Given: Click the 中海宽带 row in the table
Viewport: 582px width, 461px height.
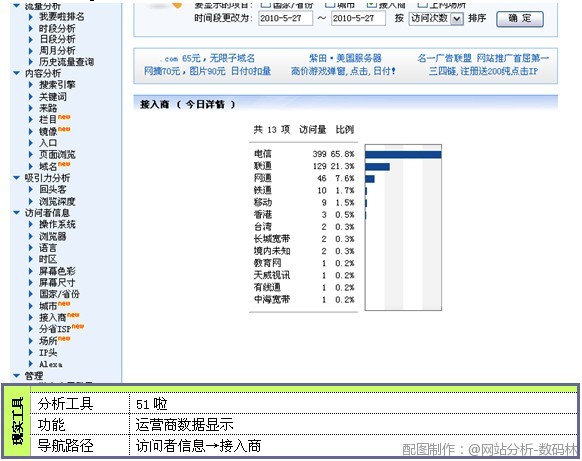Looking at the screenshot, I should 304,299.
